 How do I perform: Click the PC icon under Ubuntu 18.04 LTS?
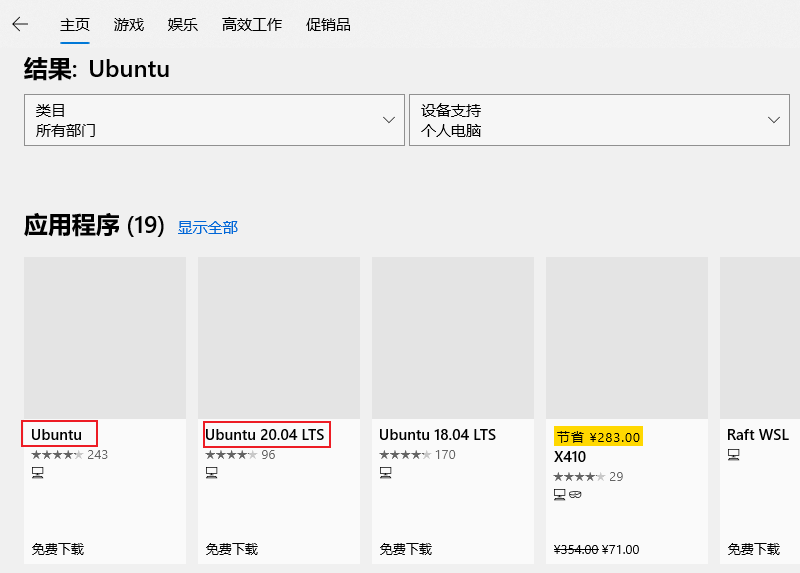(x=386, y=473)
